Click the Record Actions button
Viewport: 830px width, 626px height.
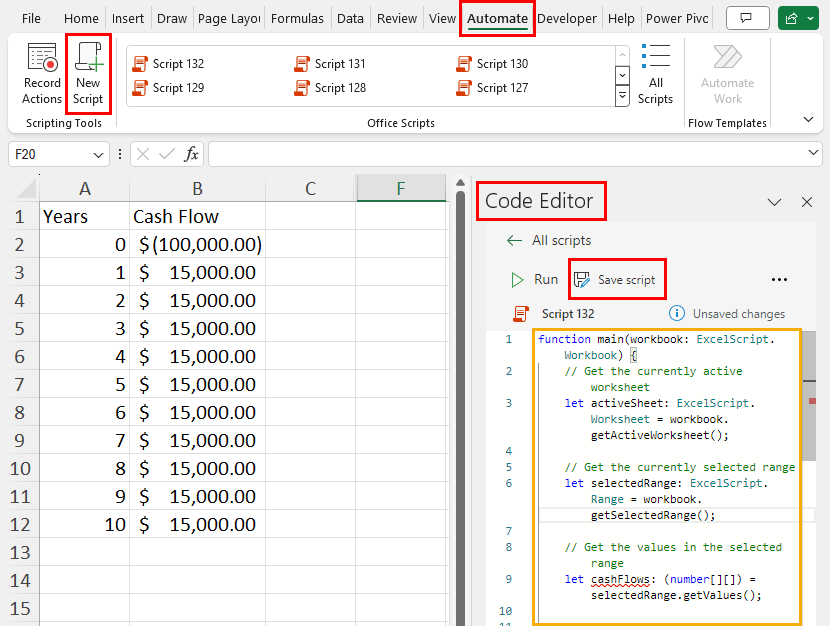[42, 74]
